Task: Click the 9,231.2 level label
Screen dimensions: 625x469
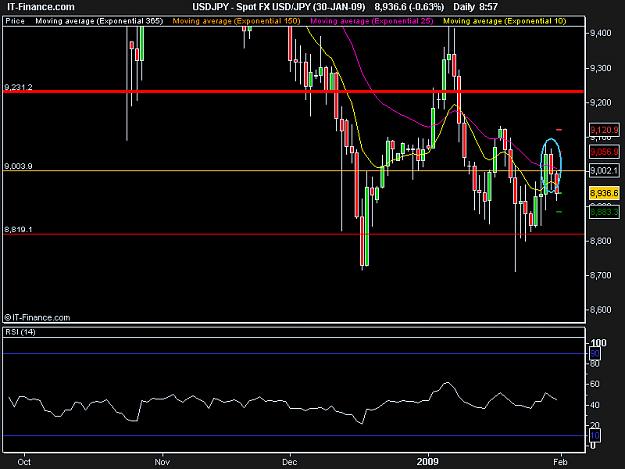Action: pos(18,87)
